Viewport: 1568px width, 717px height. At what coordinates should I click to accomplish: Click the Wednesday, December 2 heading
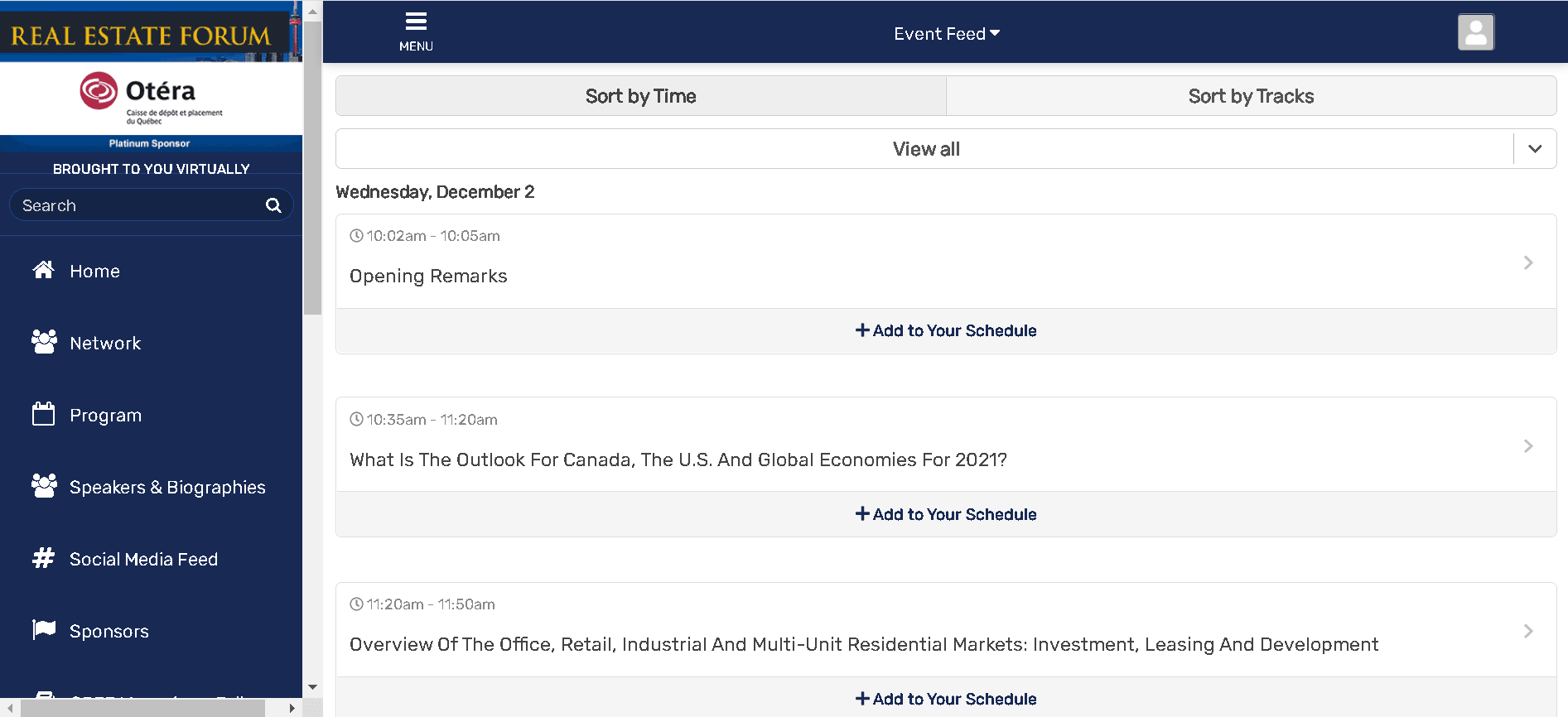pyautogui.click(x=435, y=192)
